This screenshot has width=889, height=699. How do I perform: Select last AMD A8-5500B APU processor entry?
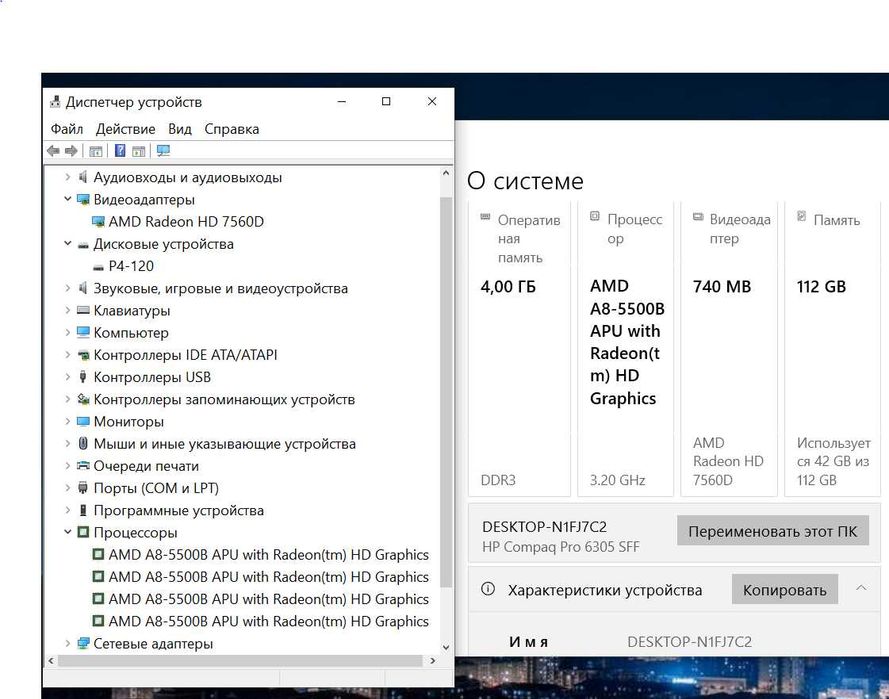[x=268, y=621]
